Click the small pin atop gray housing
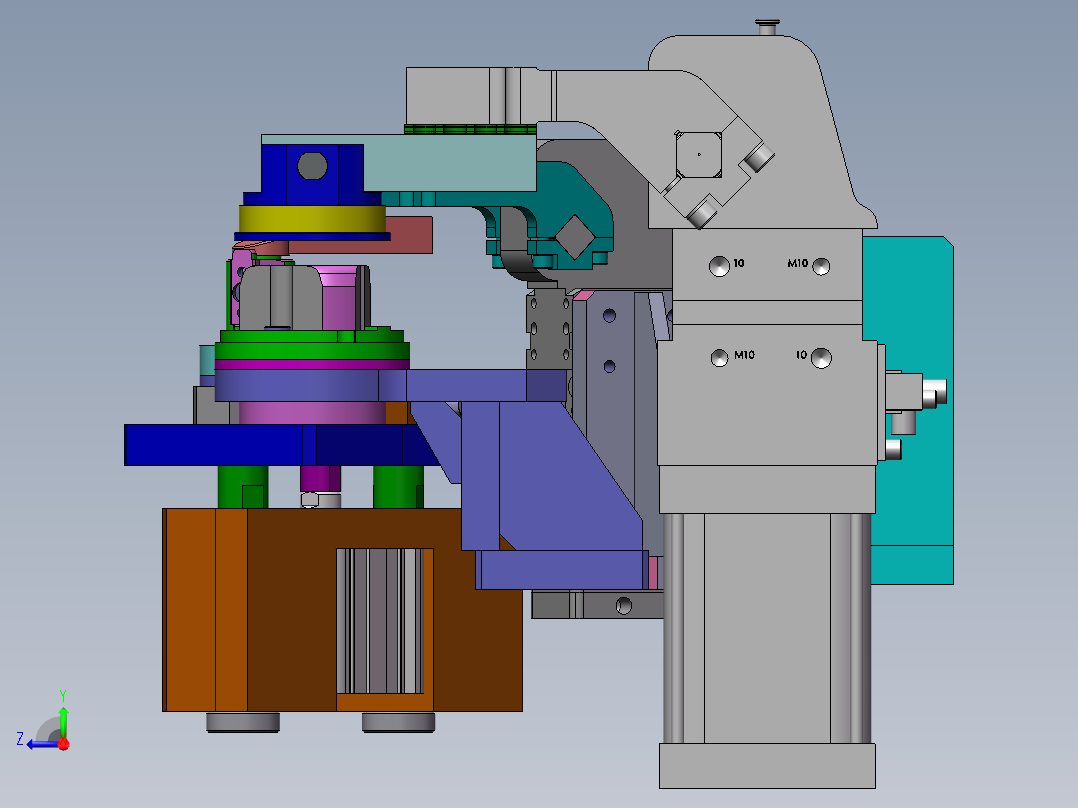Screen dimensions: 1078x808 click(767, 28)
